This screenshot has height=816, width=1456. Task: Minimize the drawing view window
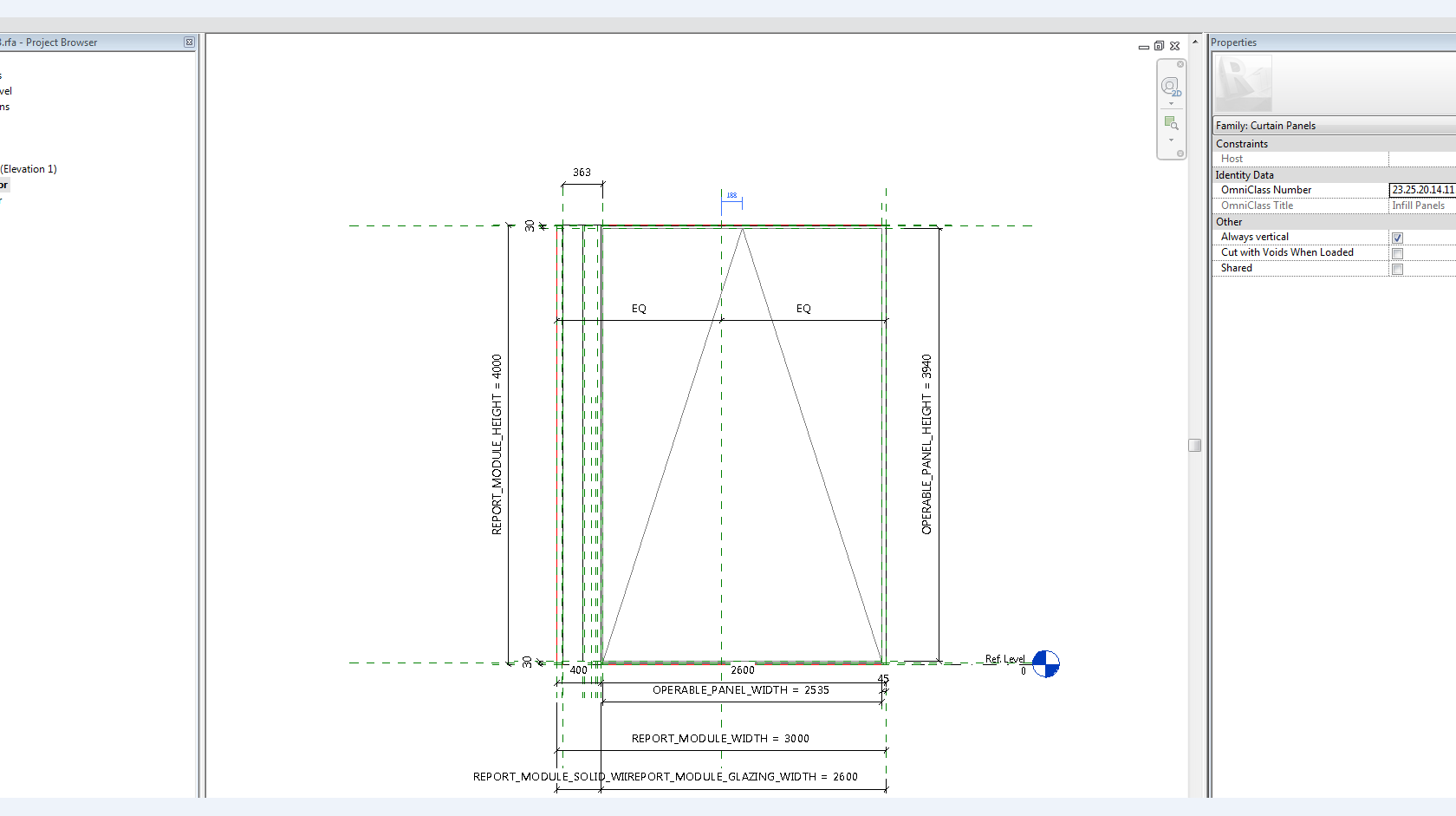click(x=1144, y=47)
